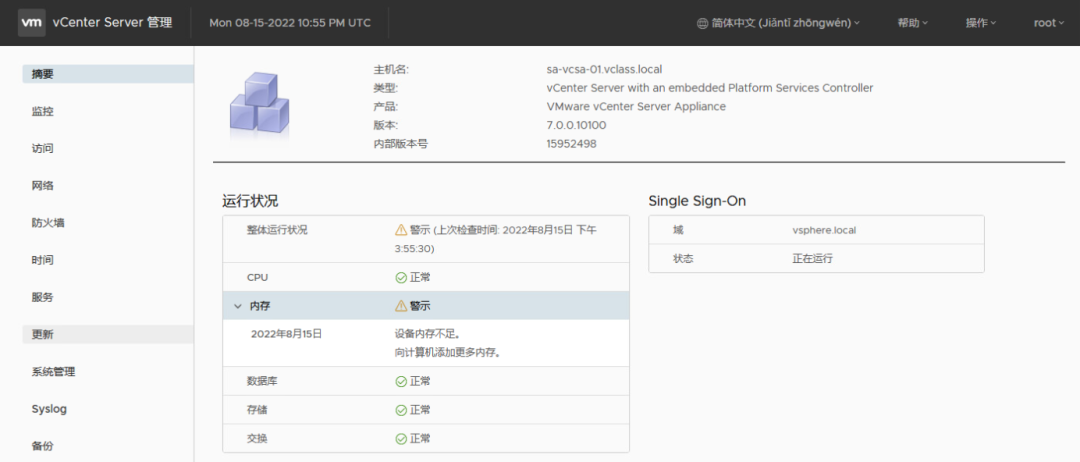Click the vCenter appliance cubes icon

click(x=258, y=104)
